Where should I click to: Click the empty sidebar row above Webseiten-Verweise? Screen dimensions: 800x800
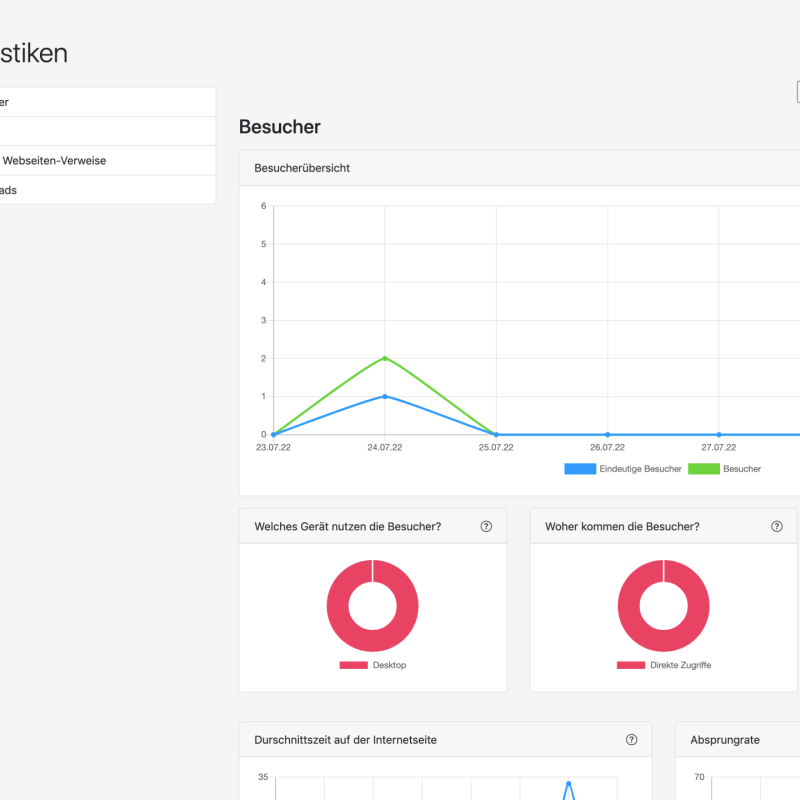[100, 131]
